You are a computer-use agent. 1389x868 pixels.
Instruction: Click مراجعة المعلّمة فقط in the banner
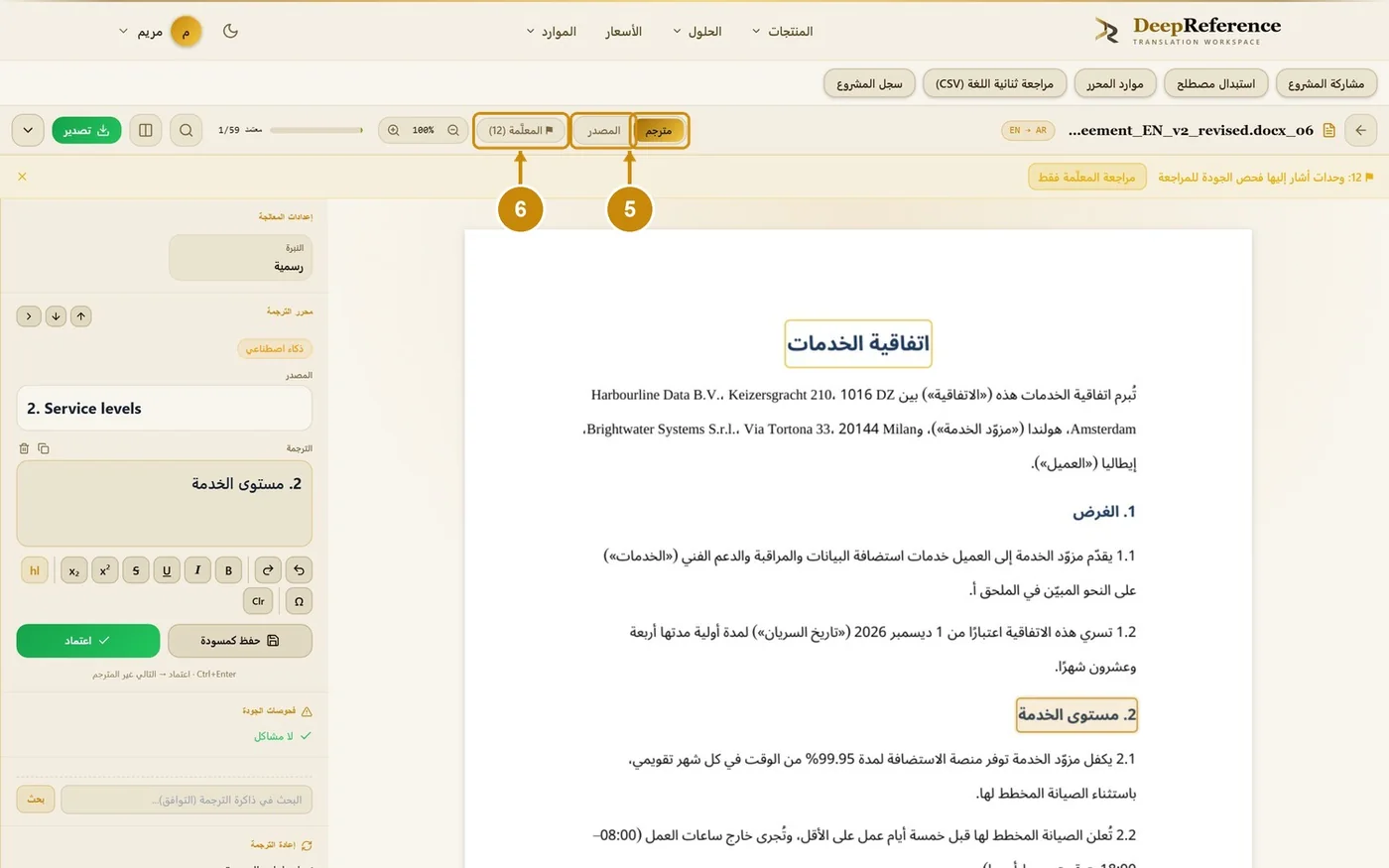[x=1087, y=177]
